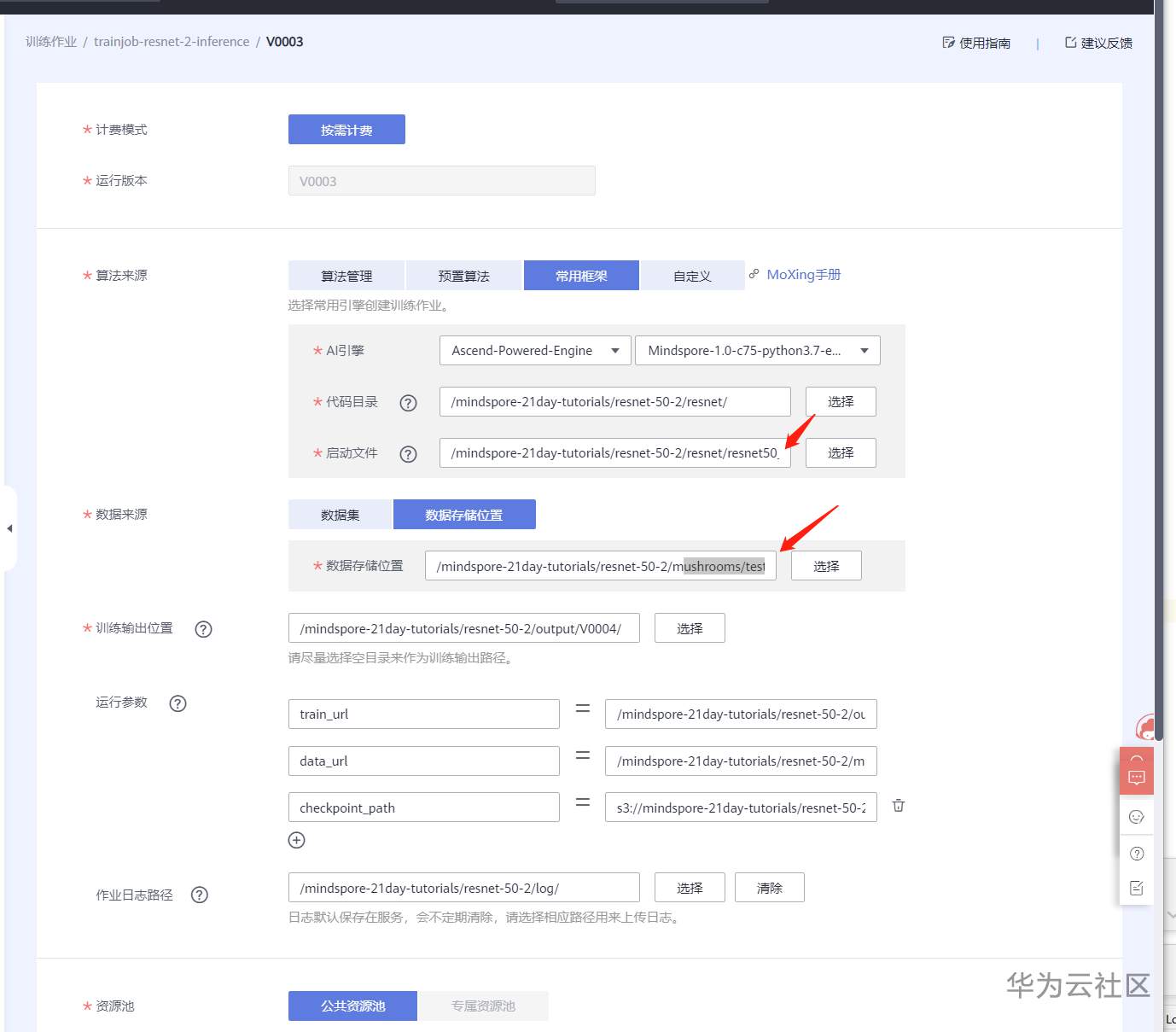The image size is (1176, 1032).
Task: Select 公共资源池 resource pool
Action: tap(352, 1006)
